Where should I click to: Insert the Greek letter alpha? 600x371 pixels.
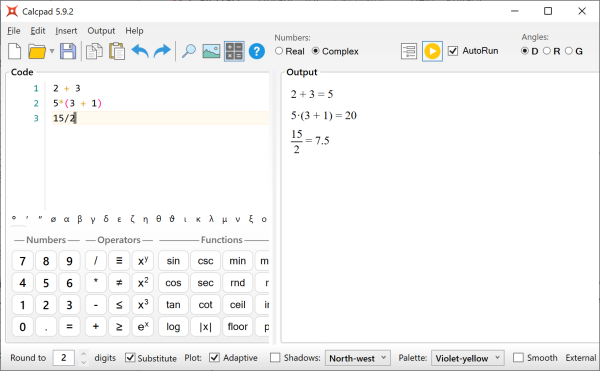[x=66, y=219]
